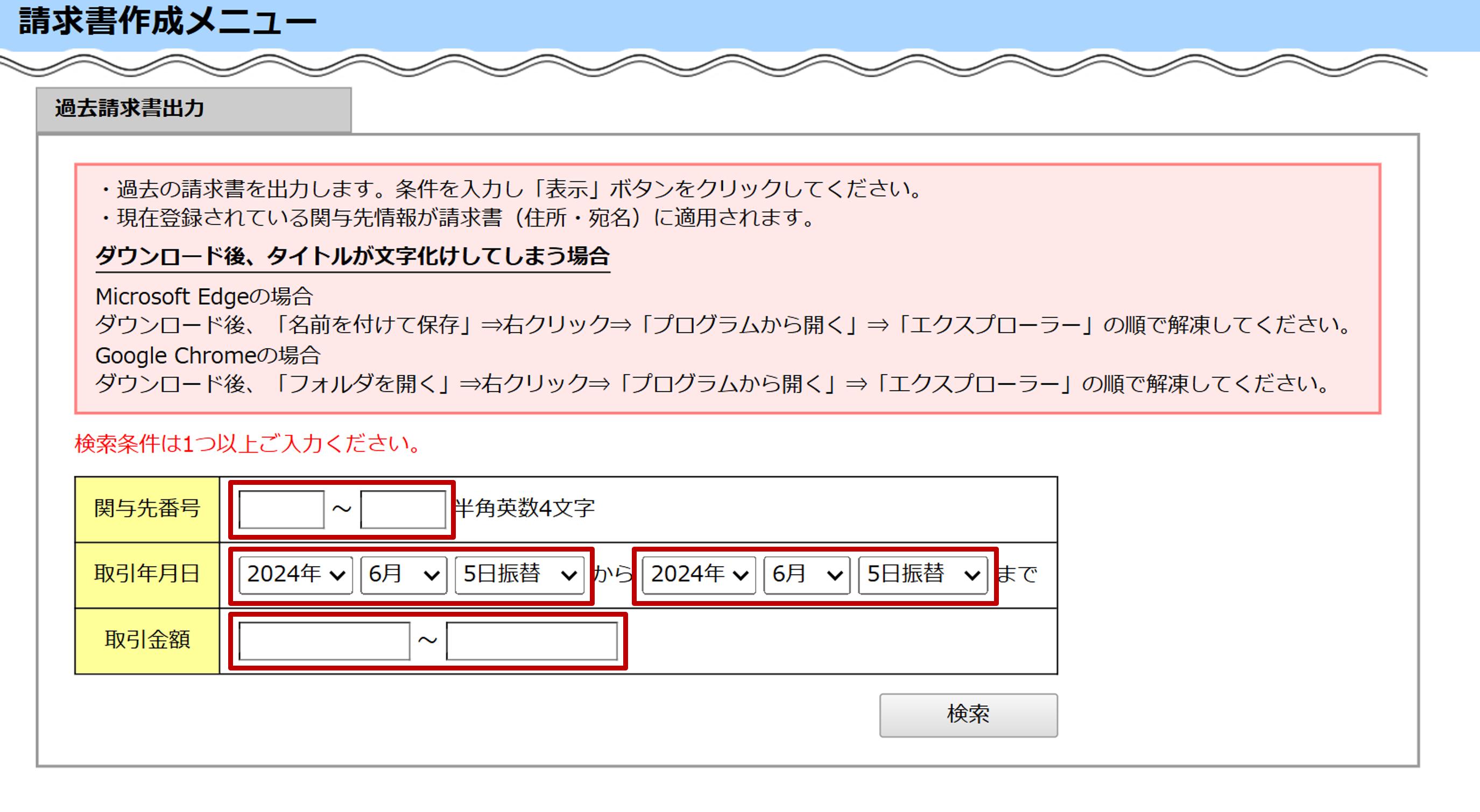
Task: Click the 半角英数4文字 hint text
Action: tap(525, 508)
